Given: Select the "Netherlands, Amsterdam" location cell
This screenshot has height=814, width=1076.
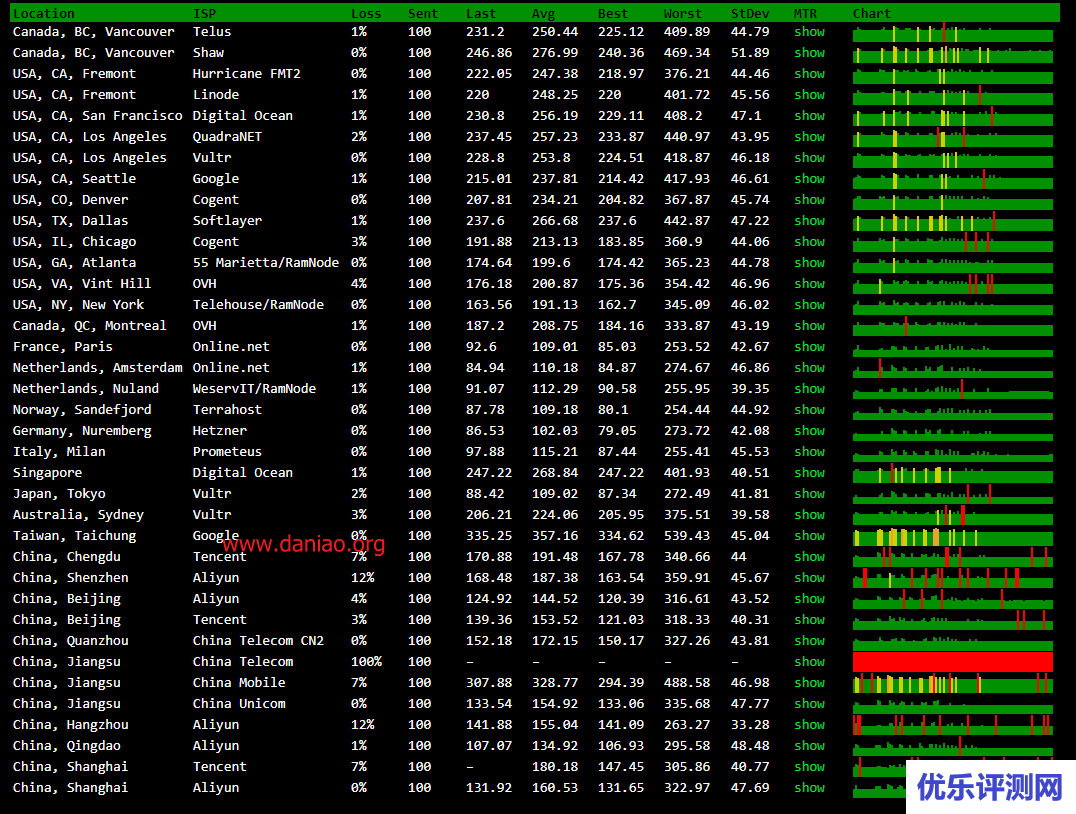Looking at the screenshot, I should [97, 368].
